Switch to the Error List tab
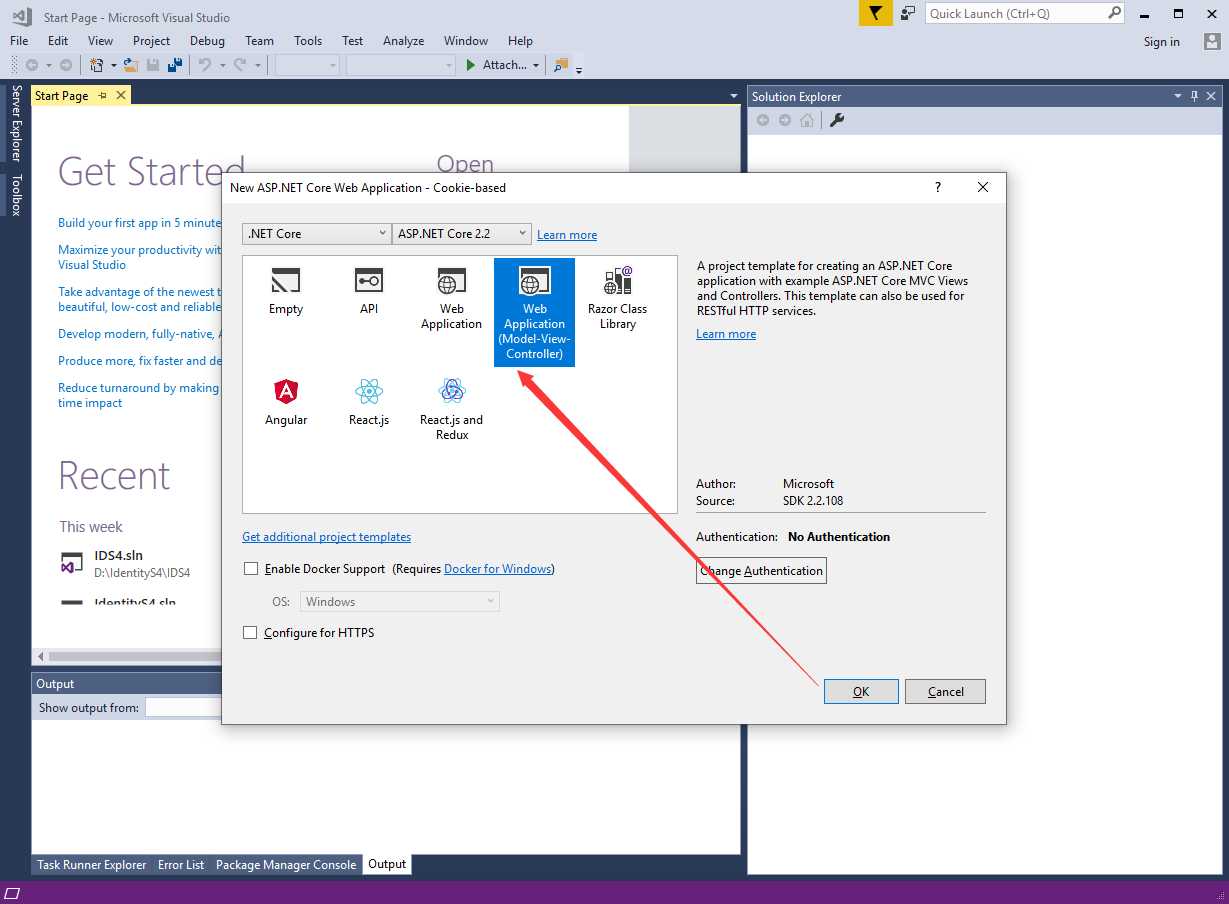 (x=181, y=864)
